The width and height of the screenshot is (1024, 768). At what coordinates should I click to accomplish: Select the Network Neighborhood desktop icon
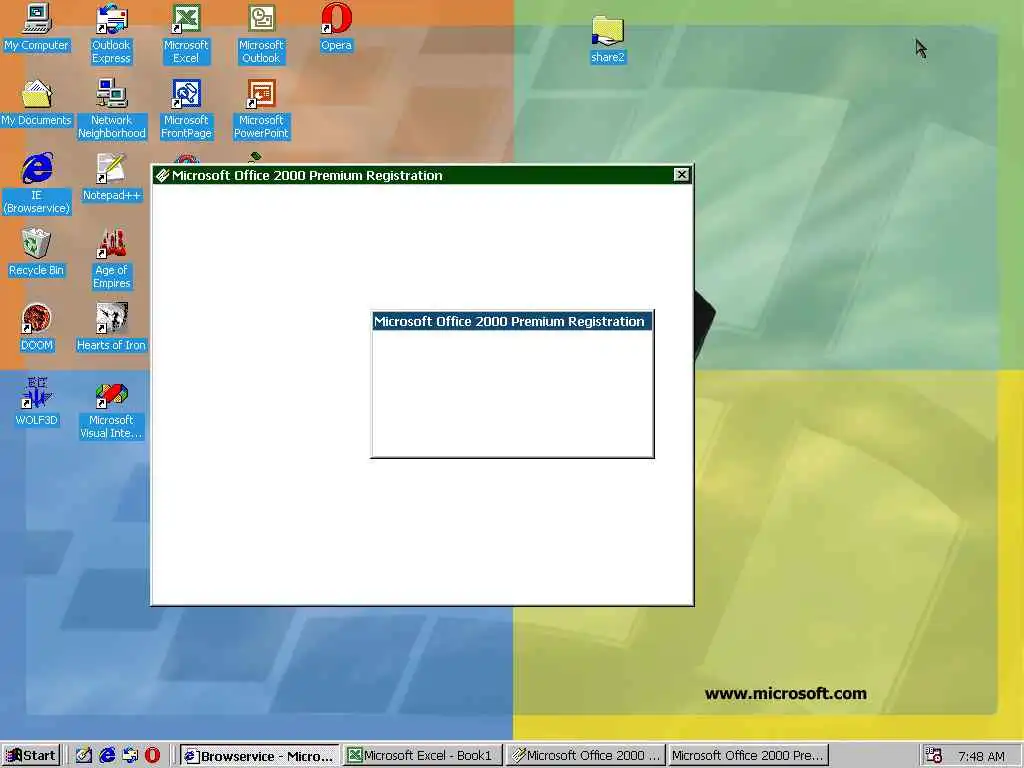[x=112, y=109]
